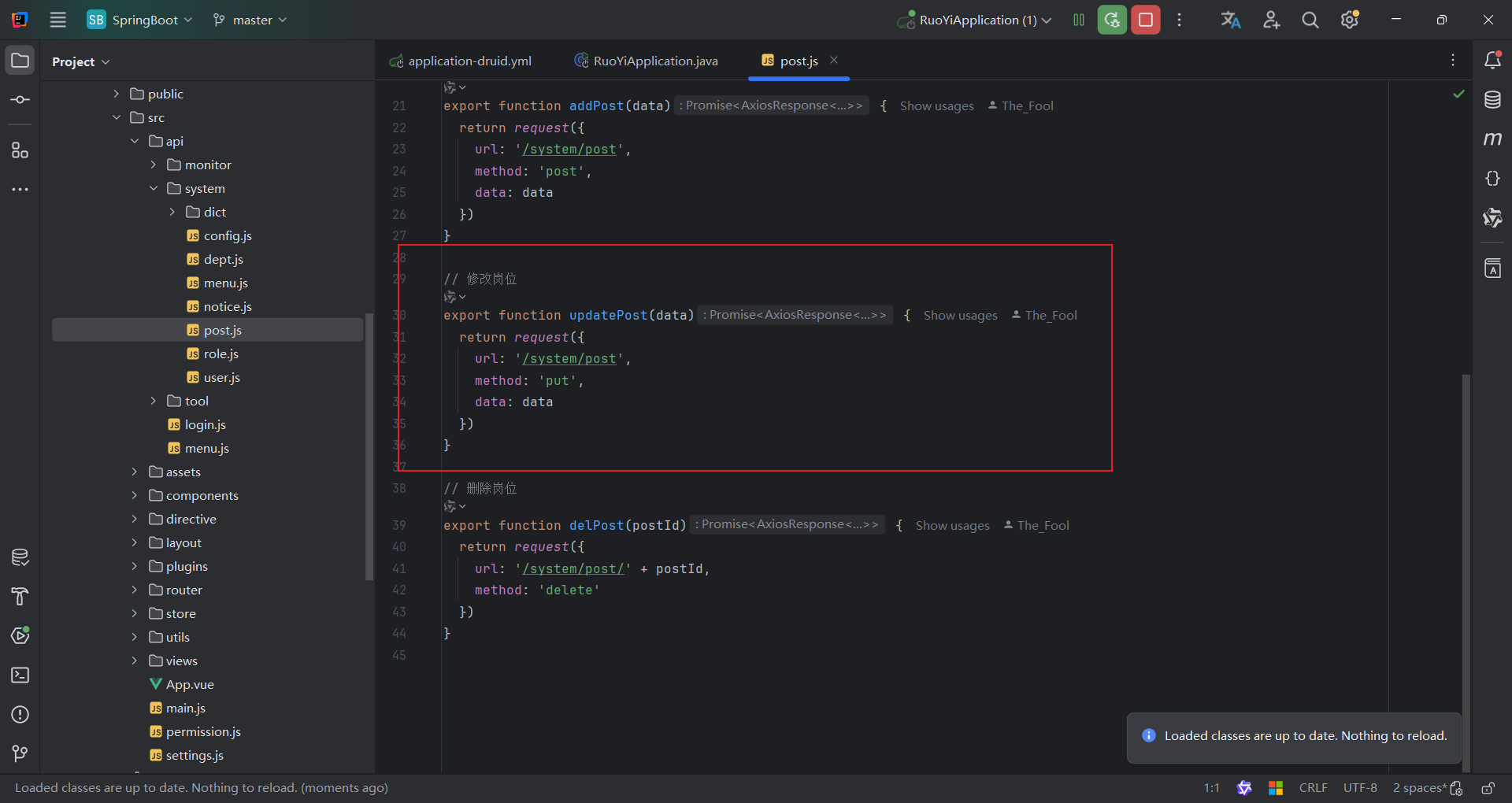Switch to application-druid.yml tab
Viewport: 1512px width, 803px height.
(x=461, y=61)
